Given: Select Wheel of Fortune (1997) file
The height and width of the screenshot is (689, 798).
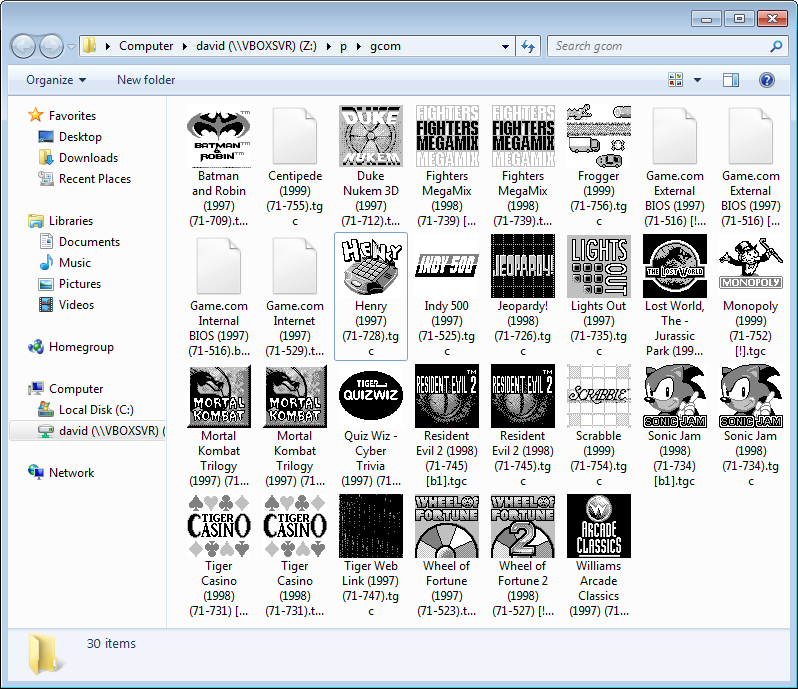Looking at the screenshot, I should [446, 556].
